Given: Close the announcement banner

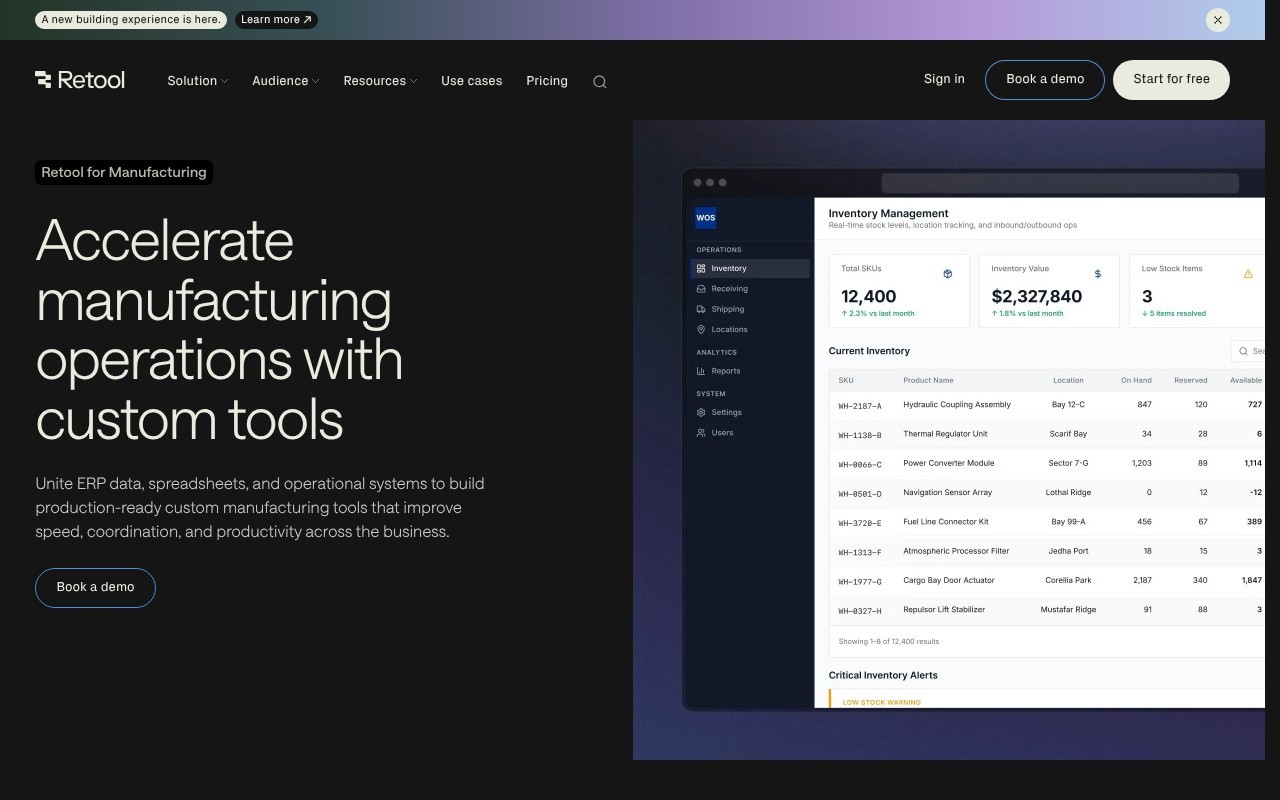Looking at the screenshot, I should pyautogui.click(x=1217, y=20).
